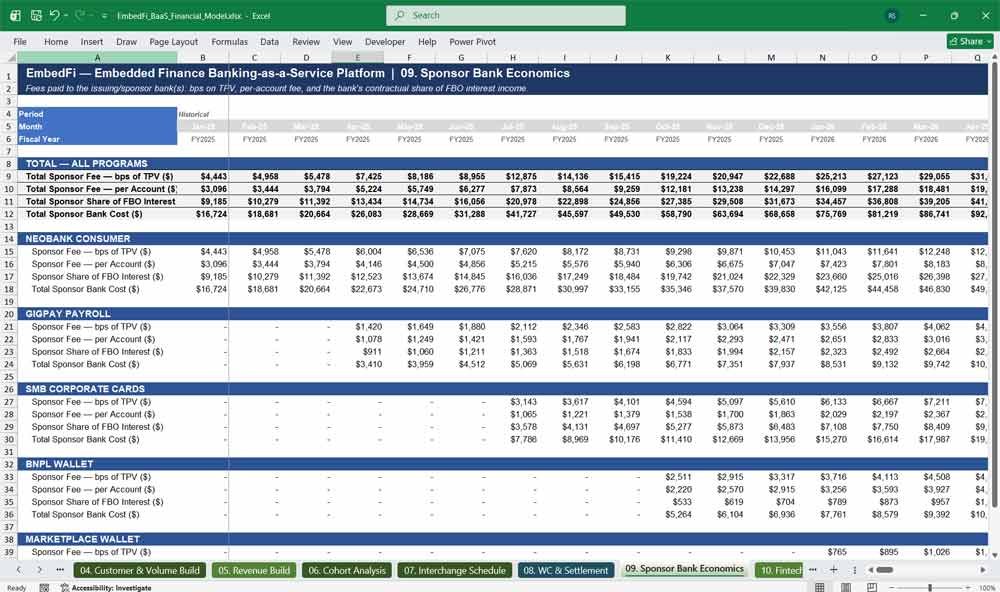Open the Power Pivot tab

pyautogui.click(x=473, y=41)
